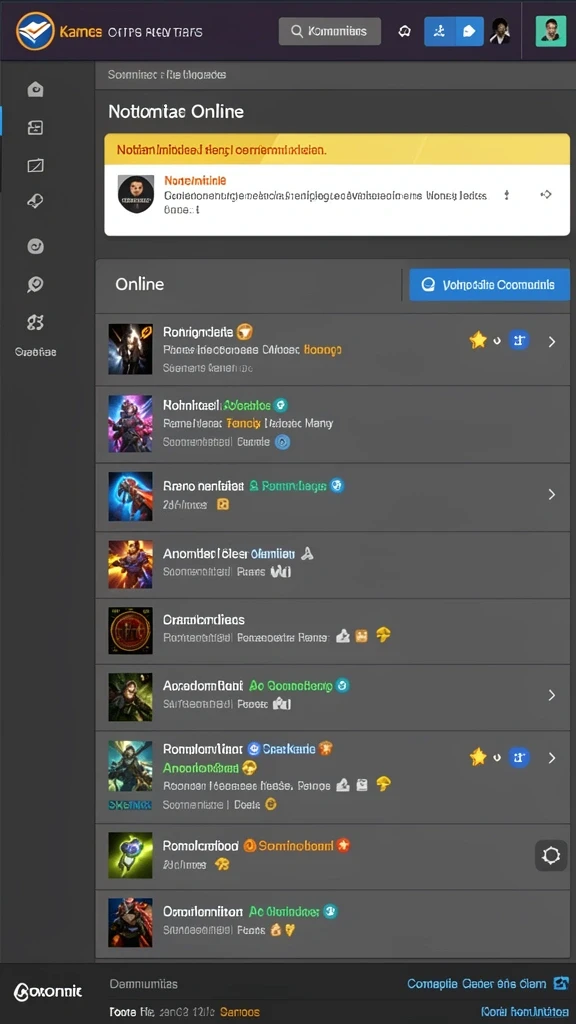Open the gear settings button on Romolcraibod row

(551, 856)
